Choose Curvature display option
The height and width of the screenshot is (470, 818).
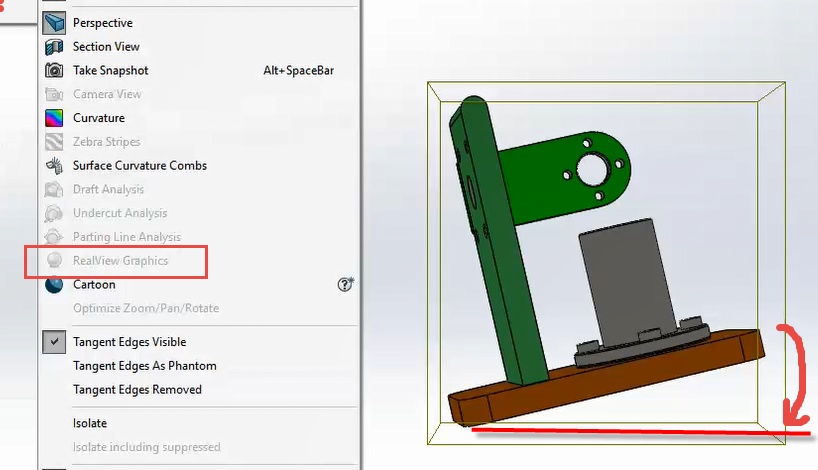click(99, 118)
